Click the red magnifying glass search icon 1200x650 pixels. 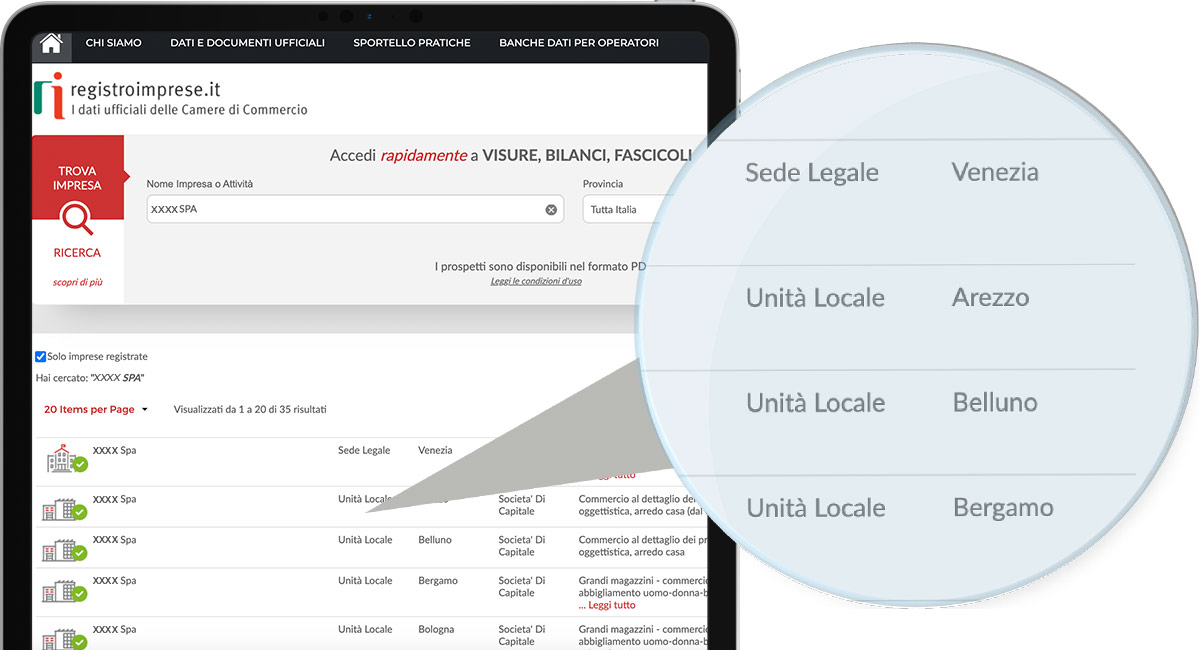pos(77,218)
